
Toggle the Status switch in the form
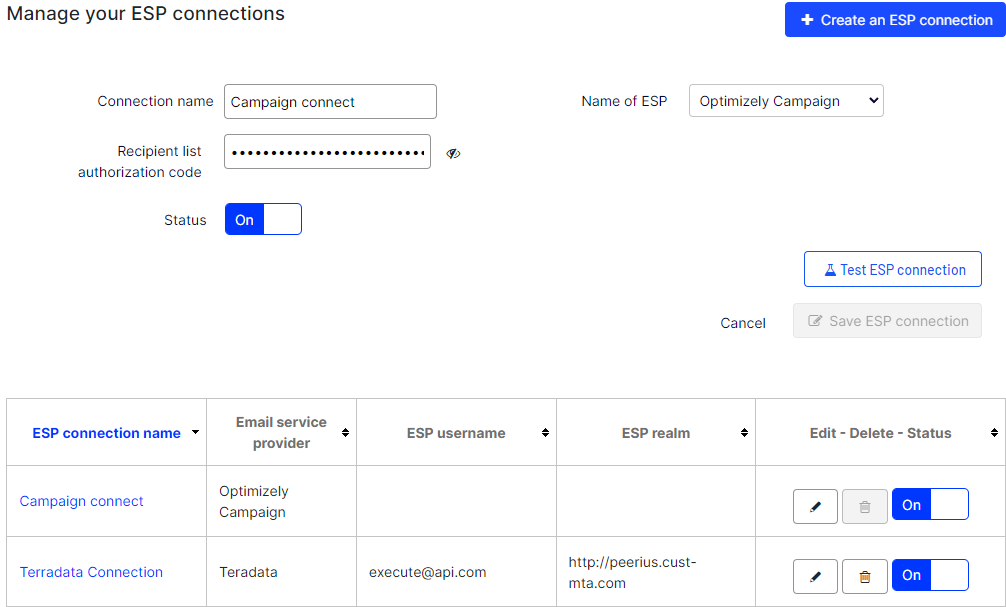[263, 220]
